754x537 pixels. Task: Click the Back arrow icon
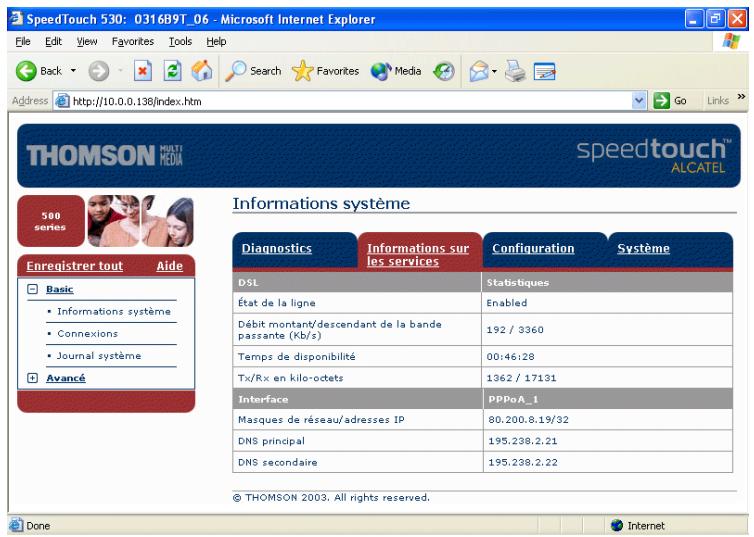[x=26, y=71]
